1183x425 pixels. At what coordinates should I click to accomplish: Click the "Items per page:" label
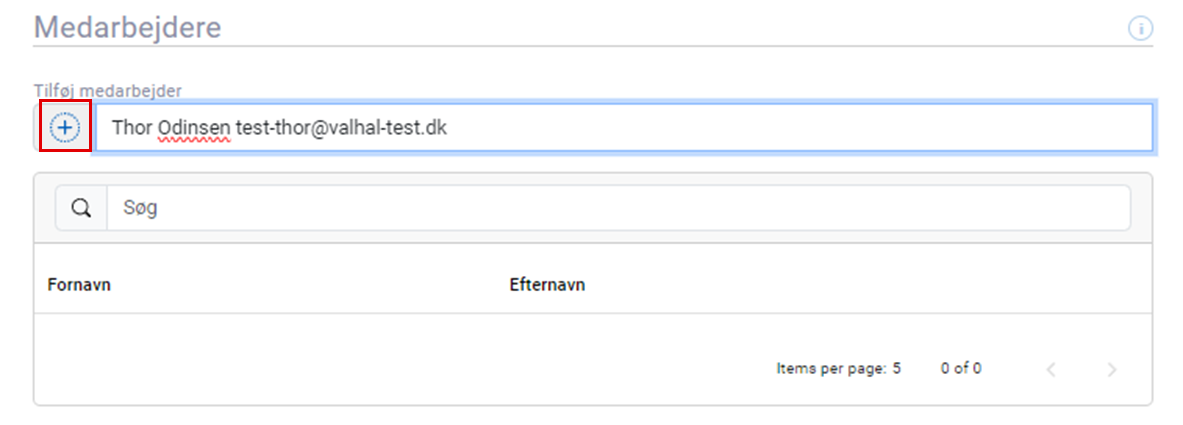tap(830, 368)
